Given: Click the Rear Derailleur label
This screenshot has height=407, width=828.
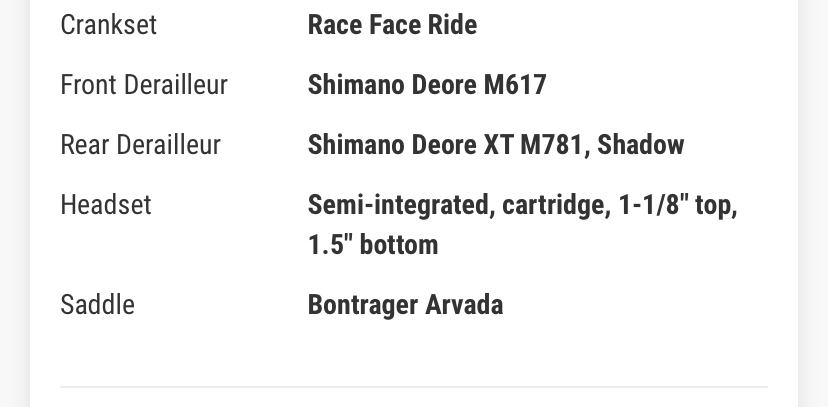Looking at the screenshot, I should (140, 145).
